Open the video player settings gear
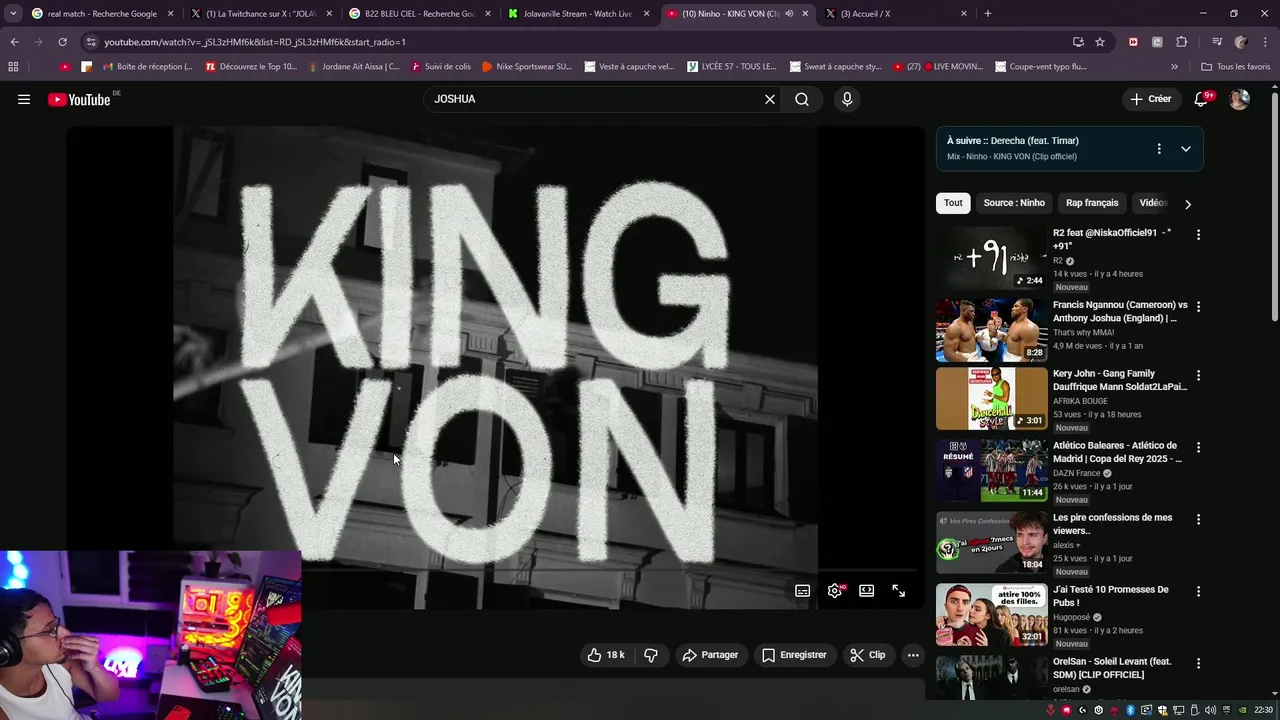Image resolution: width=1280 pixels, height=720 pixels. point(834,591)
